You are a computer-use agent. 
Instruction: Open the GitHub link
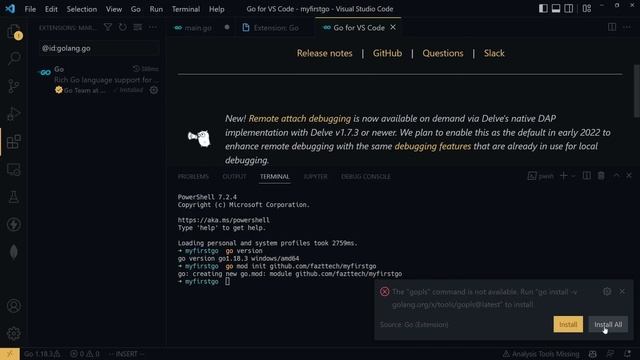tap(387, 53)
